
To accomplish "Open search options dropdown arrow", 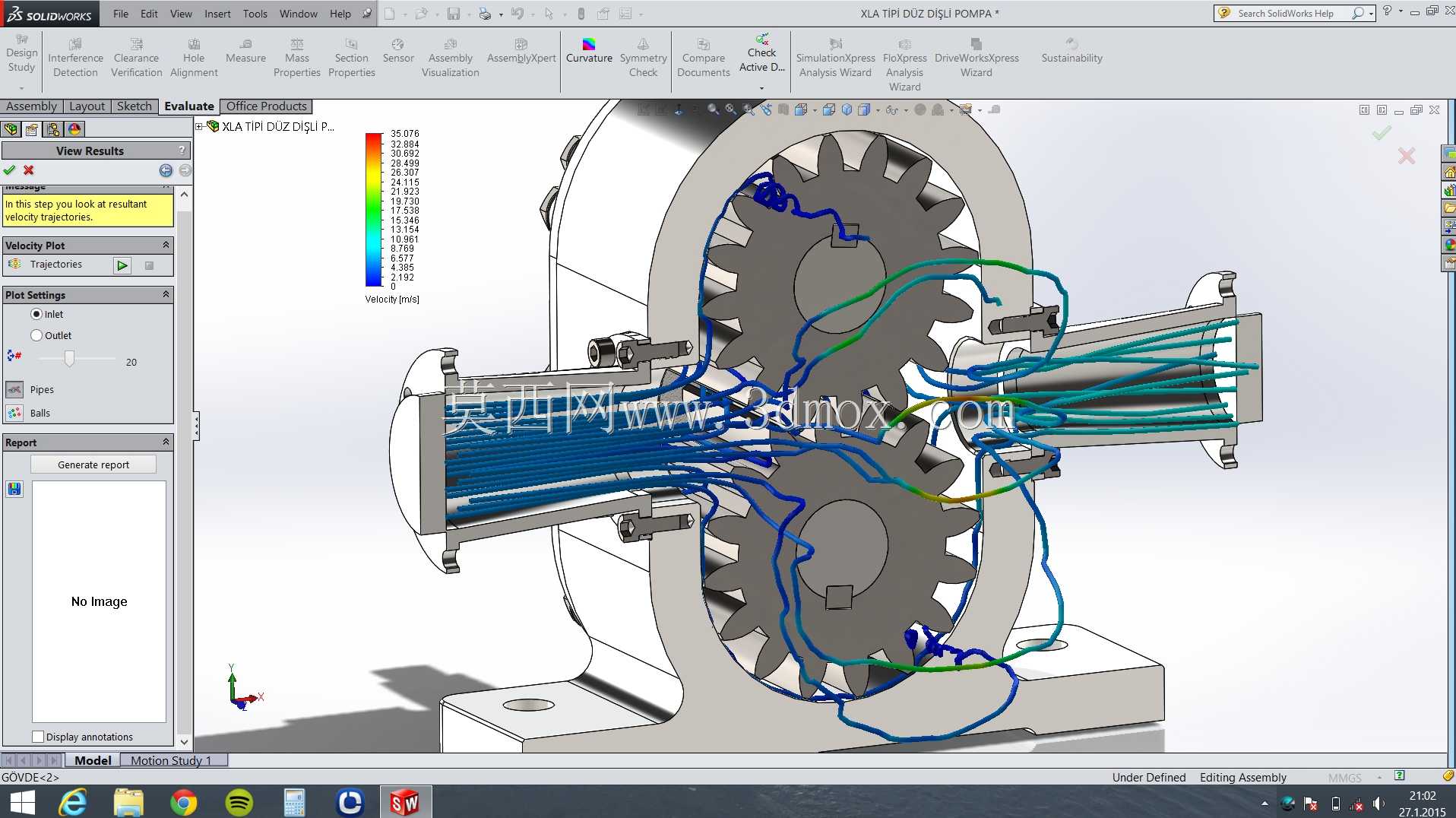I will 1371,14.
